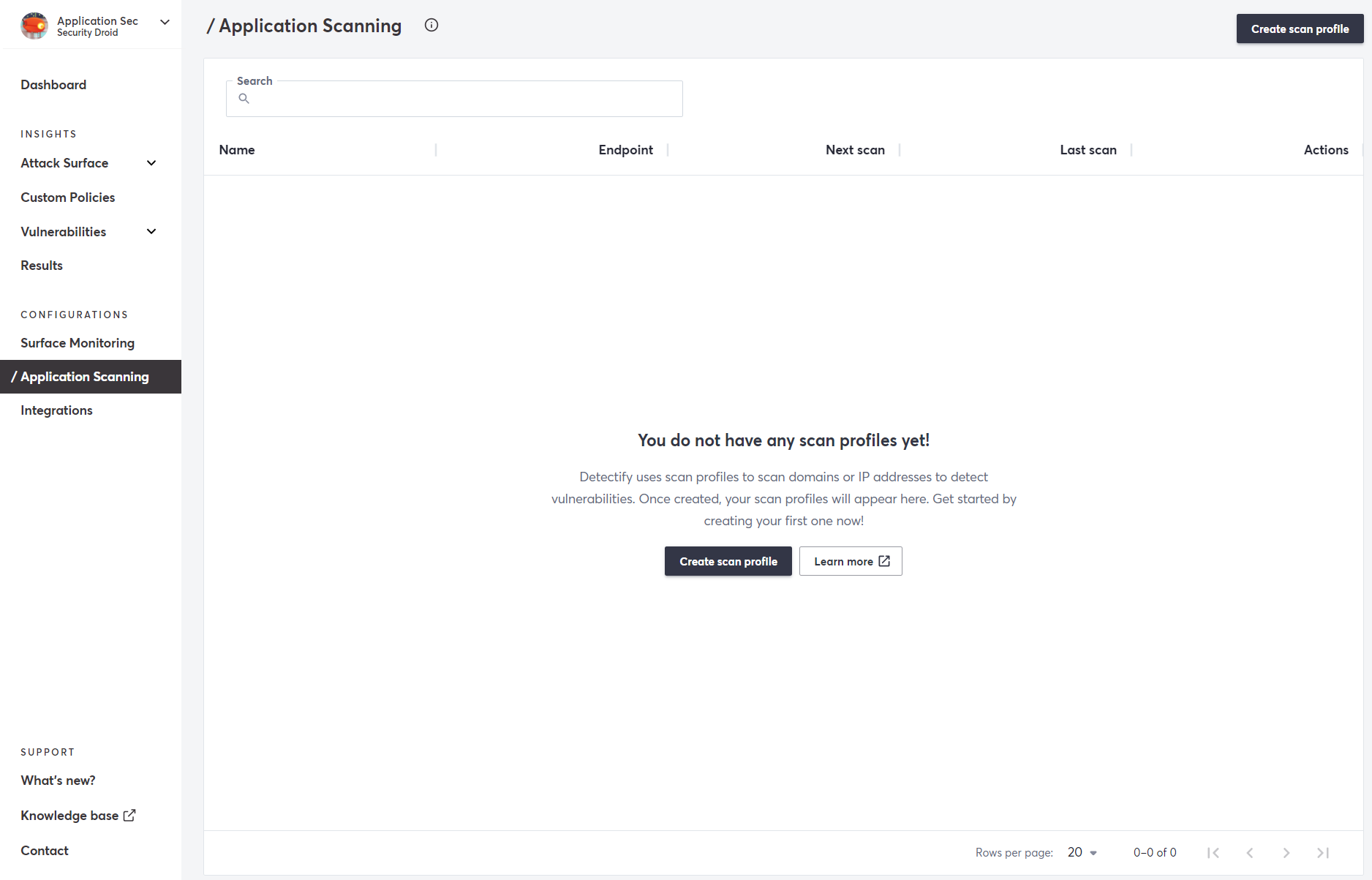The image size is (1372, 880).
Task: Navigate to Dashboard
Action: click(x=53, y=85)
